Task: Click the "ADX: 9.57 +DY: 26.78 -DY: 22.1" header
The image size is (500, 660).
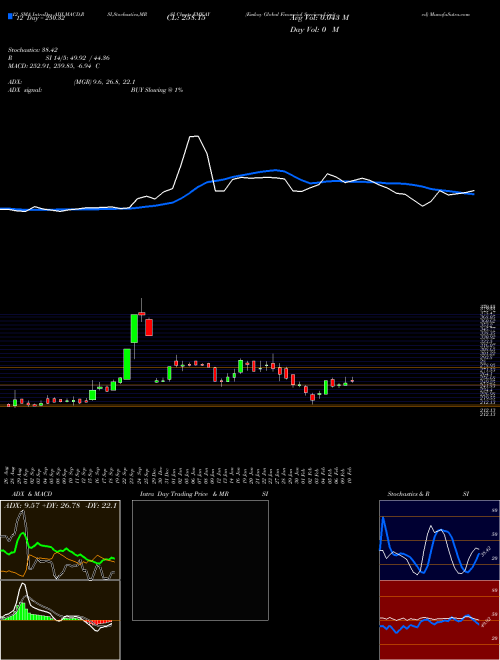Action: tap(60, 506)
